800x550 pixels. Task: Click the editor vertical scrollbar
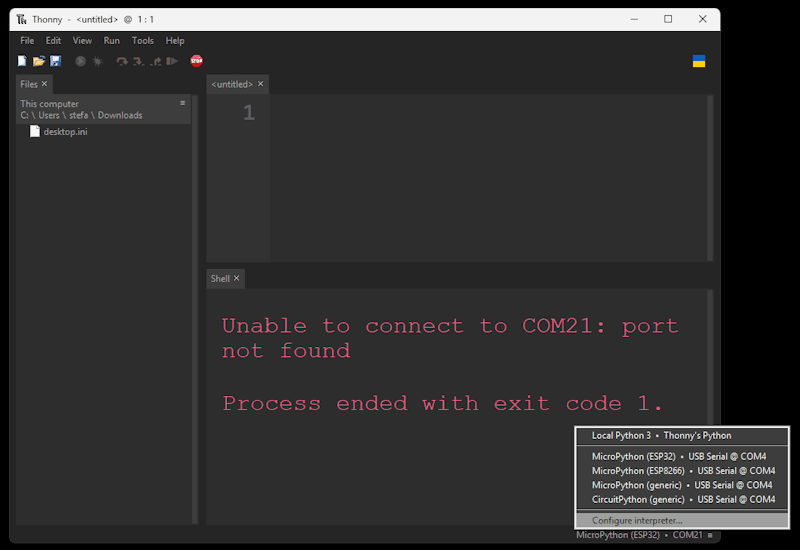[710, 178]
